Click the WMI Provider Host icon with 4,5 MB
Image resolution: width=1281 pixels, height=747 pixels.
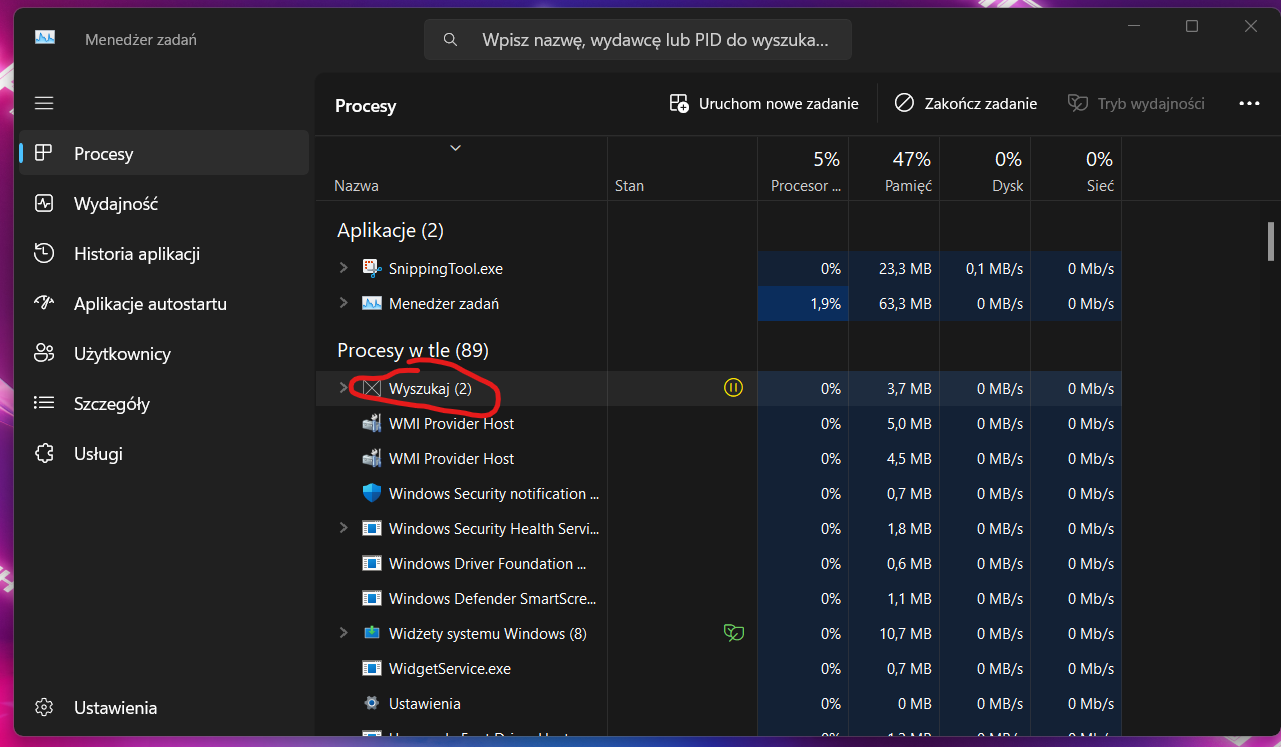(372, 458)
